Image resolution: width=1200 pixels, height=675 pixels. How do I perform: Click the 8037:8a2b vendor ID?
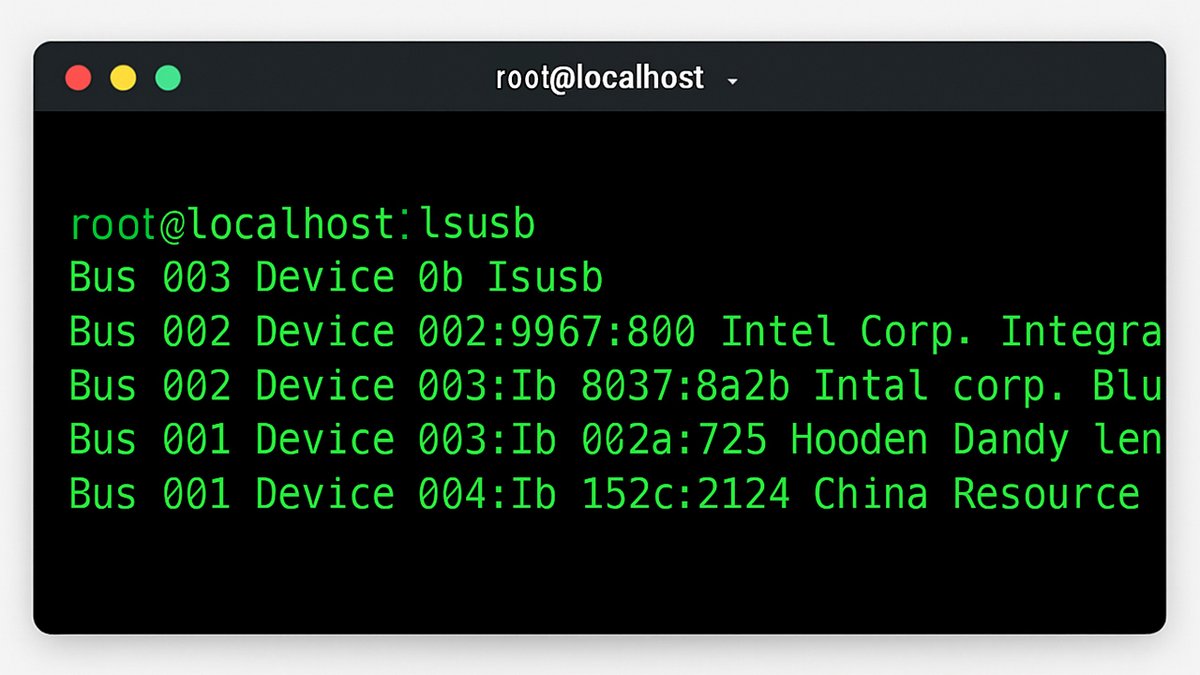pos(685,386)
